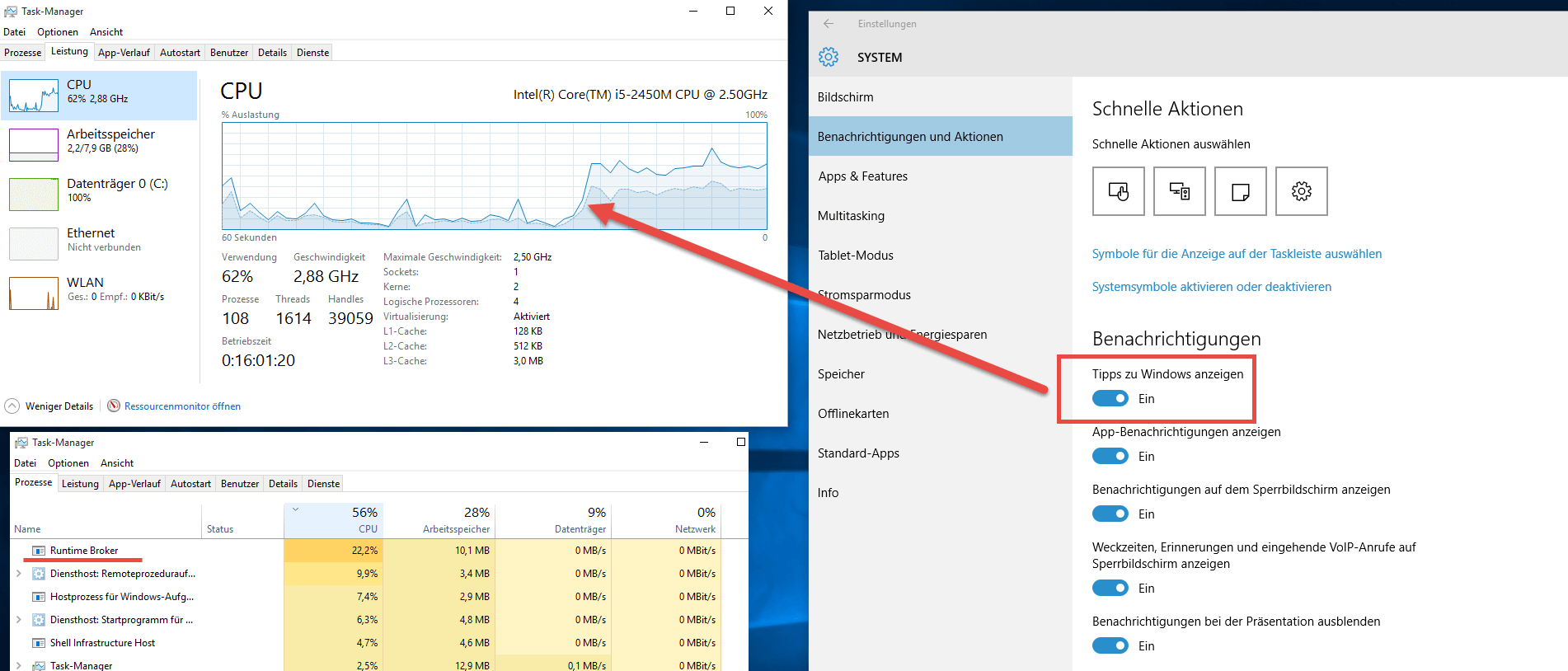Select the Note quick action tile

[1240, 191]
